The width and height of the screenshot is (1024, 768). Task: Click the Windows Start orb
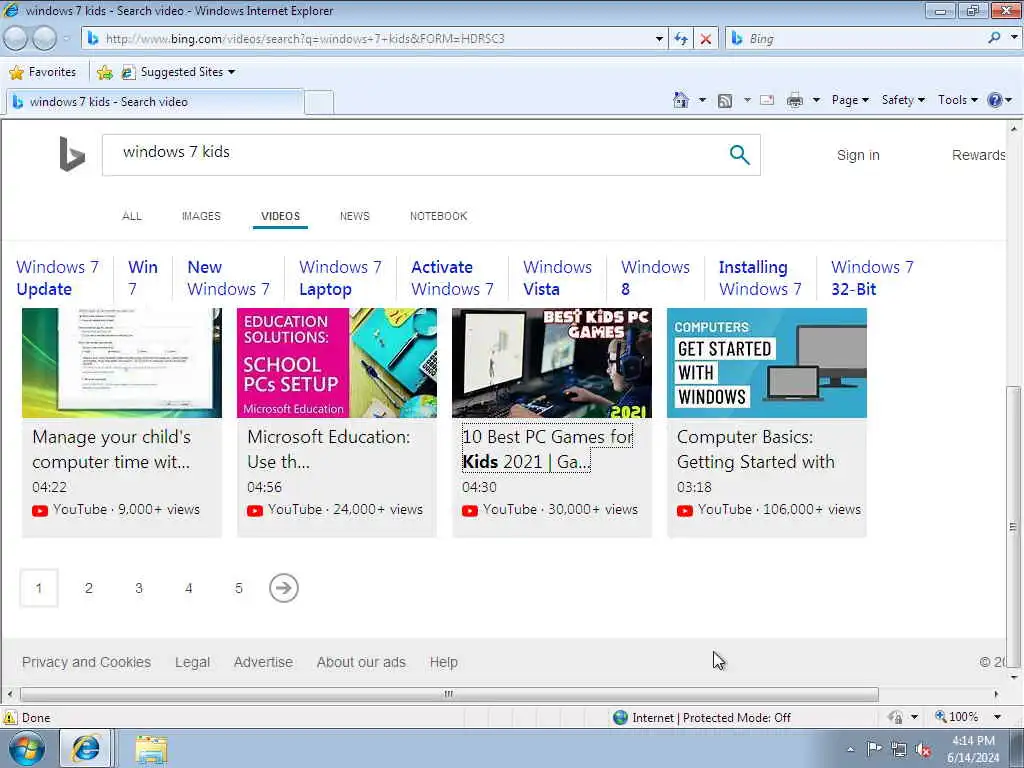pyautogui.click(x=27, y=748)
